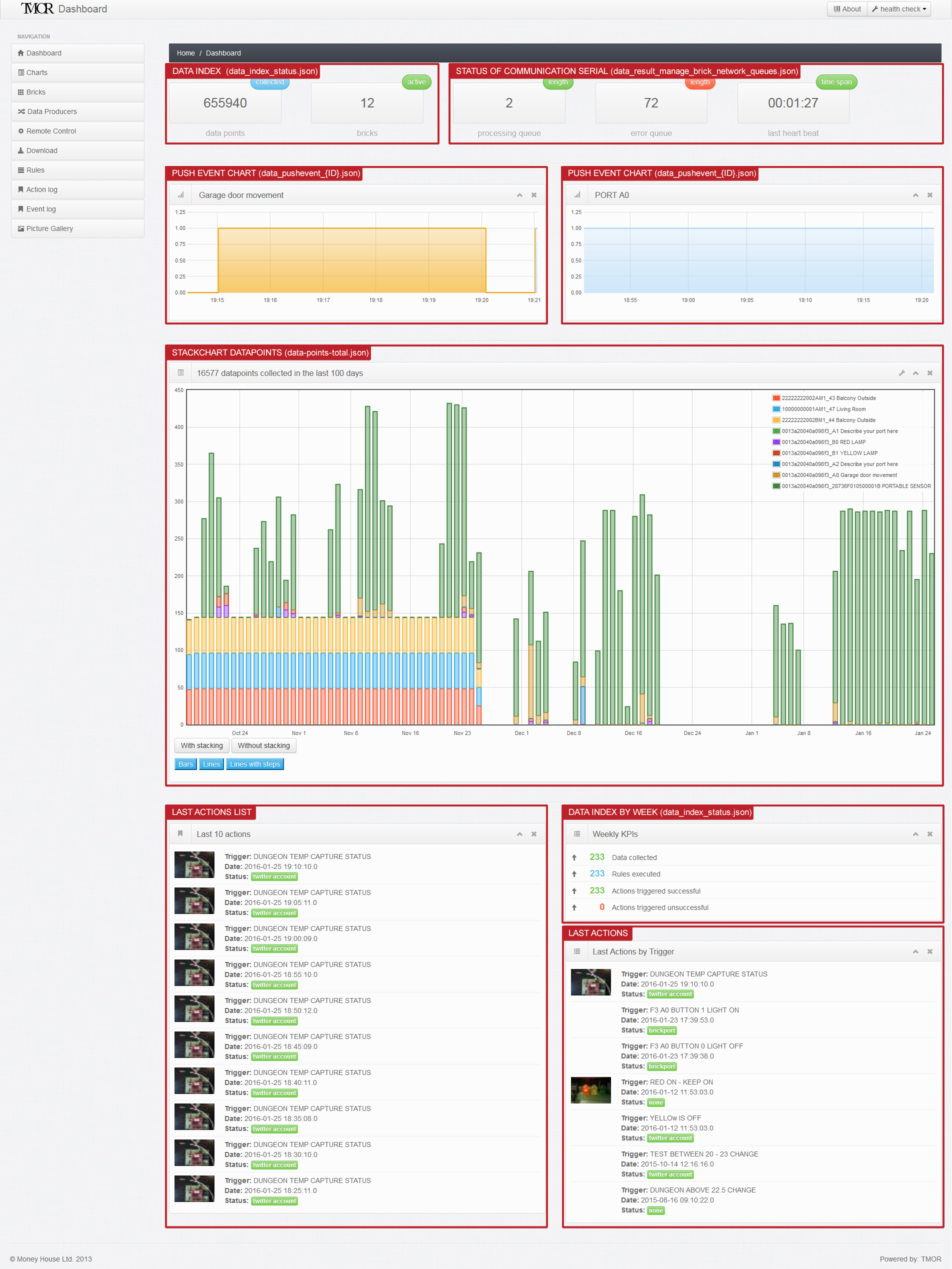Open the health check dropdown
This screenshot has width=952, height=1269.
point(898,9)
